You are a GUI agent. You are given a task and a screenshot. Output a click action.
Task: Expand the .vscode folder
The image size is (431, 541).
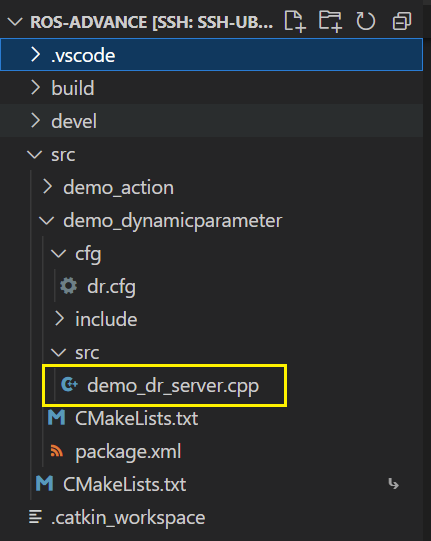pyautogui.click(x=211, y=55)
